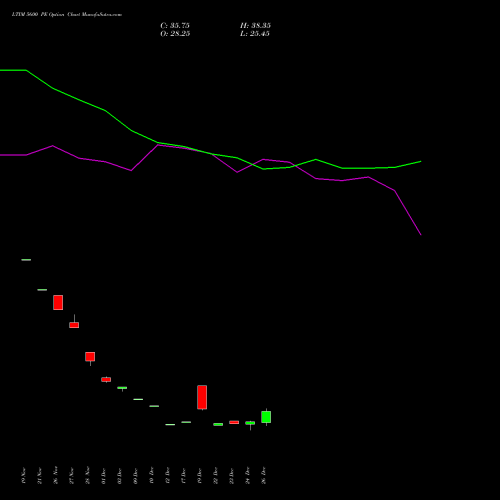
Task: Click the green indicator line's right end
Action: 420,162
